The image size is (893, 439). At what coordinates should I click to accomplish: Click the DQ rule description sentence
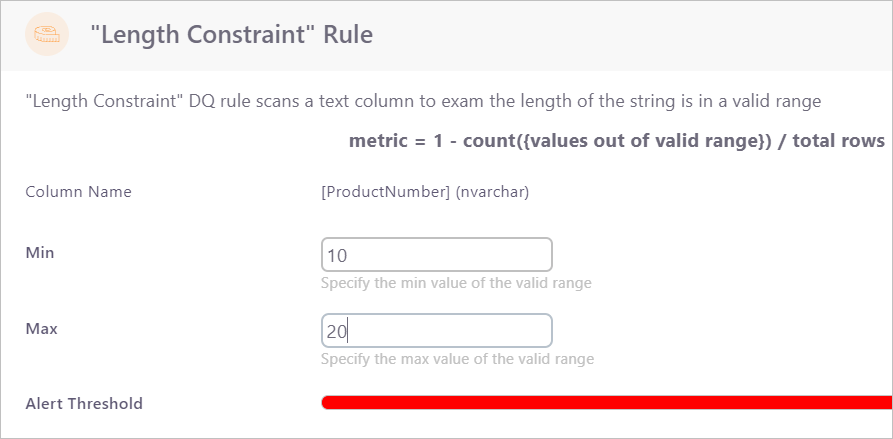click(x=423, y=101)
